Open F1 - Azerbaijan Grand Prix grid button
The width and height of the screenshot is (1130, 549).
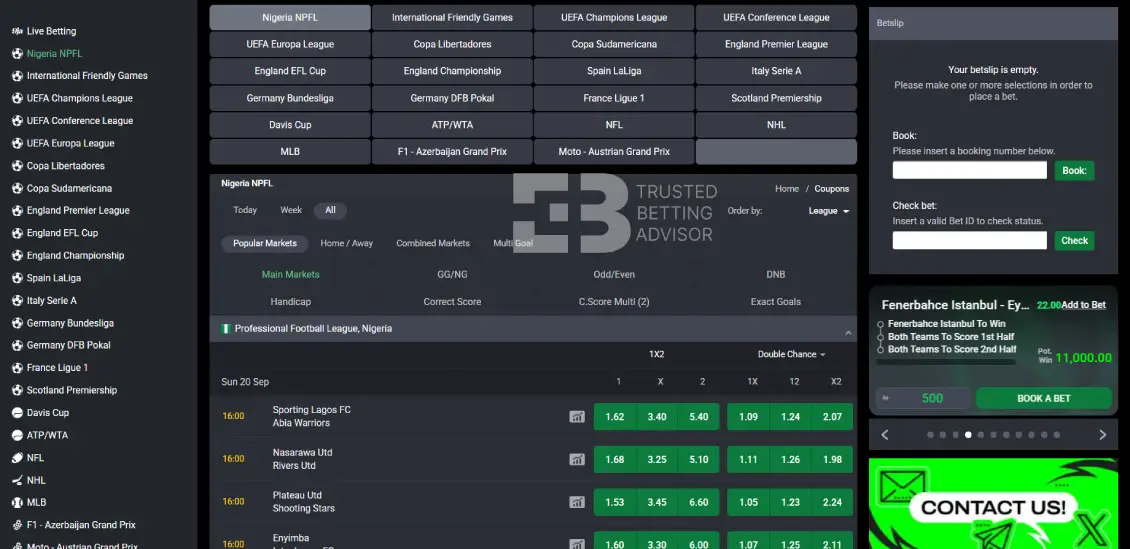click(452, 152)
